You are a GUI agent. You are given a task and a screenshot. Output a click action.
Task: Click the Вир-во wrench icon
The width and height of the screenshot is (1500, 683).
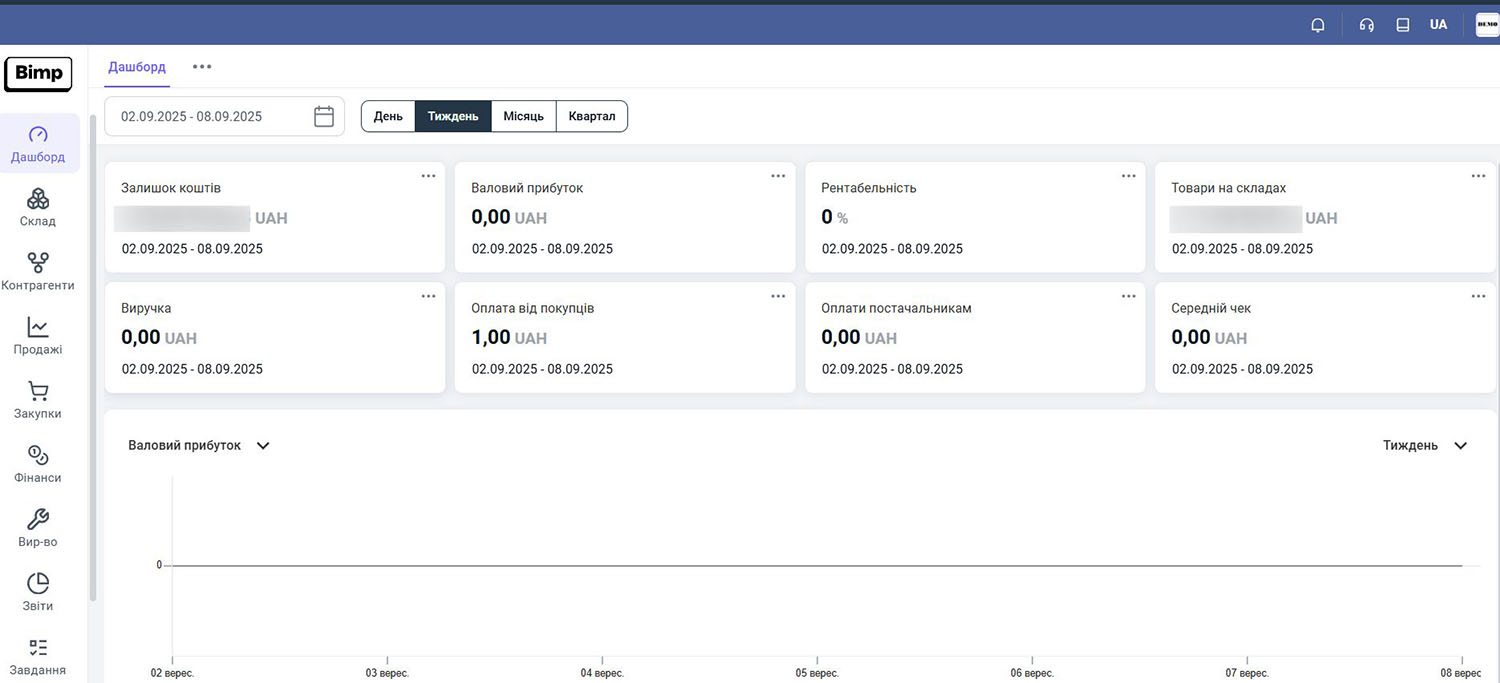pos(38,519)
